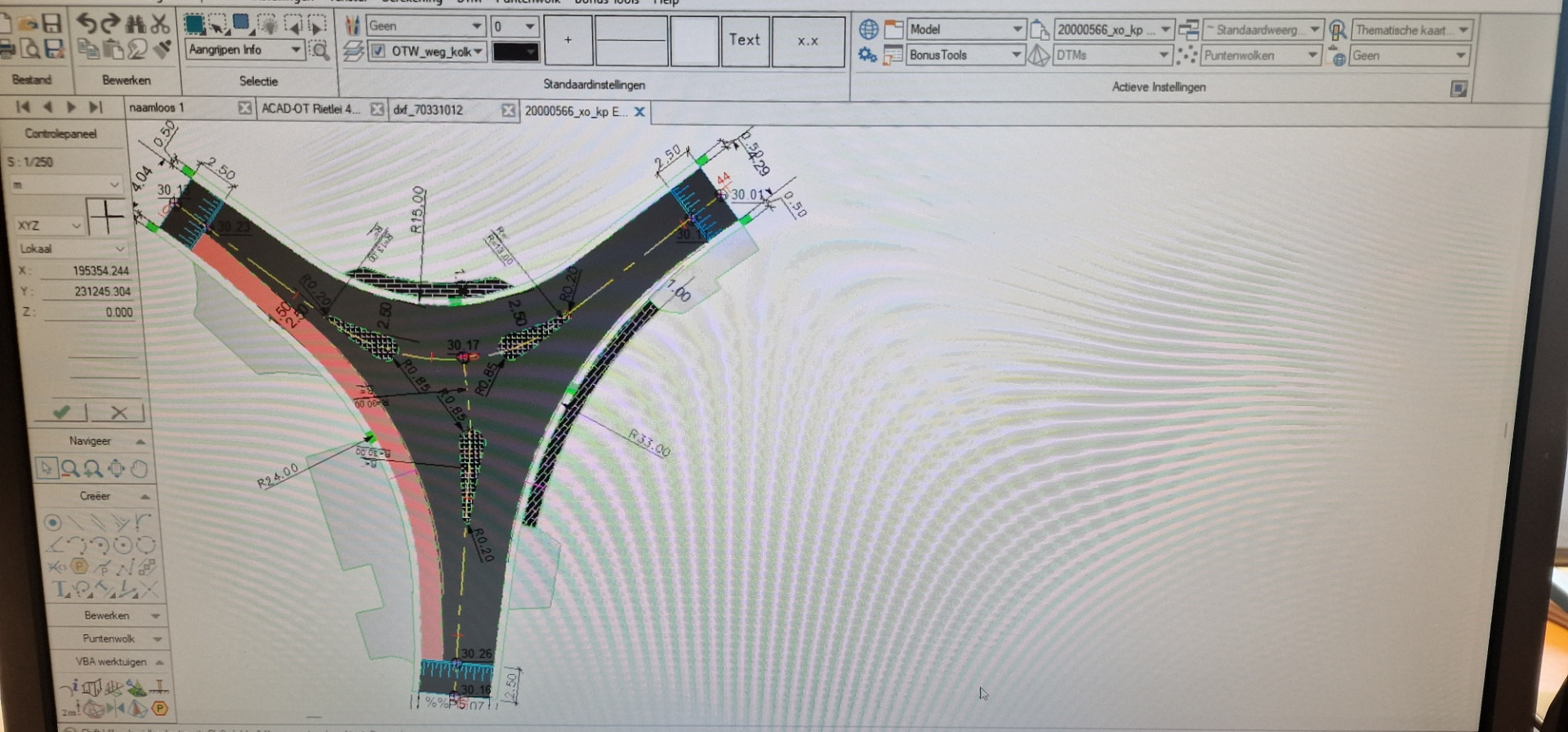Open the print preview magnifier icon
The image size is (1568, 732).
(x=30, y=50)
